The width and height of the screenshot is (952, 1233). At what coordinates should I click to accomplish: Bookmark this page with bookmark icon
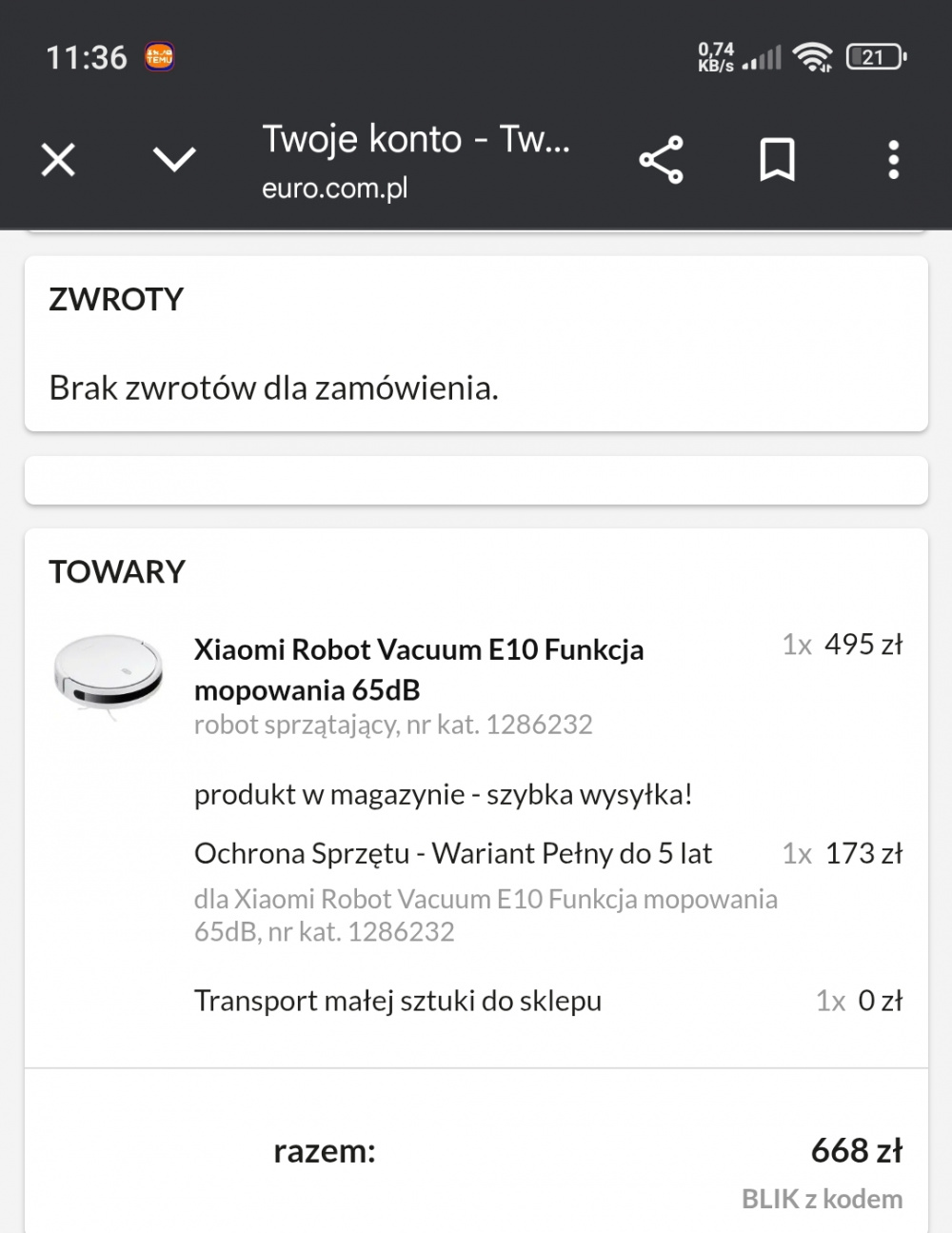pos(777,160)
